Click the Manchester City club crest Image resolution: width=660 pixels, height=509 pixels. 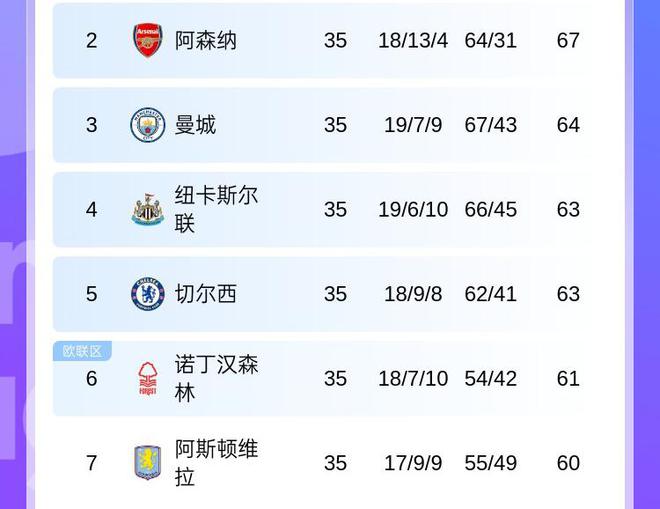click(148, 125)
